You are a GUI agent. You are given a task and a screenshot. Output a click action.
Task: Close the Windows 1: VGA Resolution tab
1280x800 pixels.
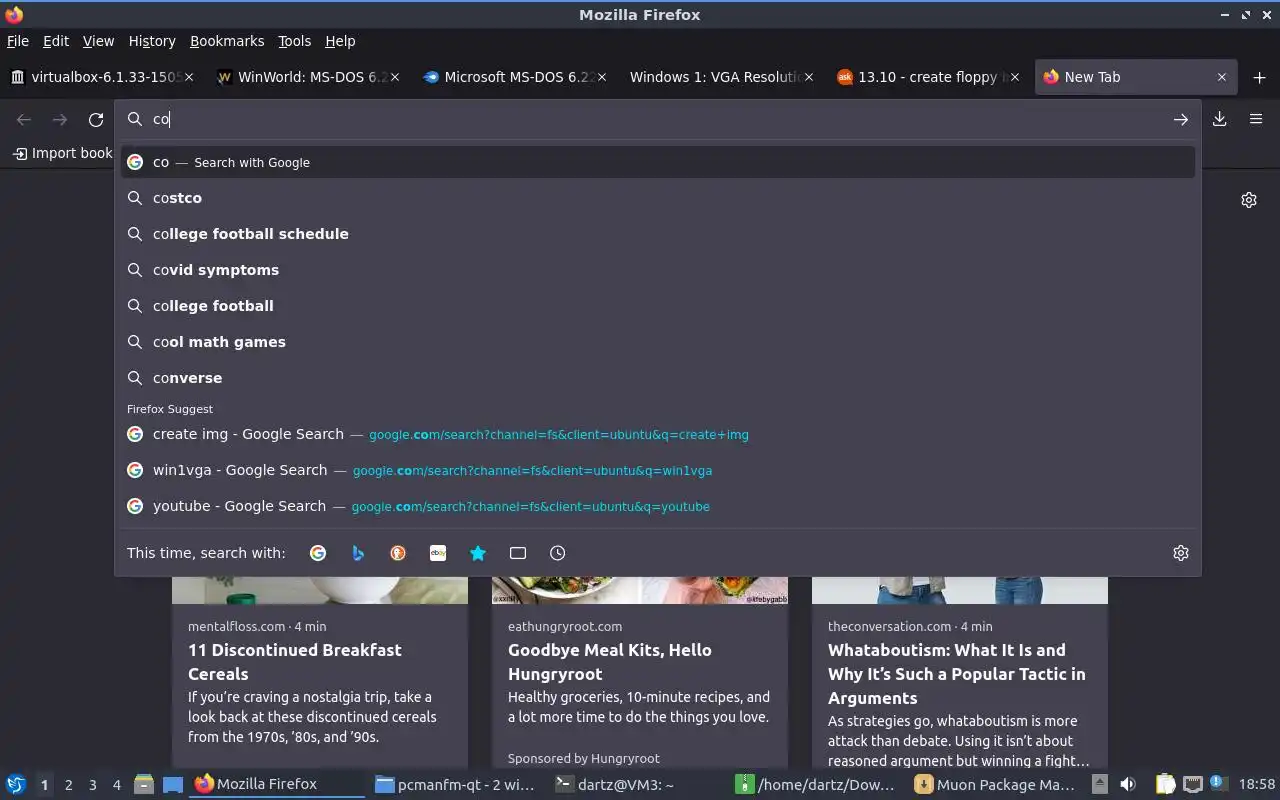809,77
